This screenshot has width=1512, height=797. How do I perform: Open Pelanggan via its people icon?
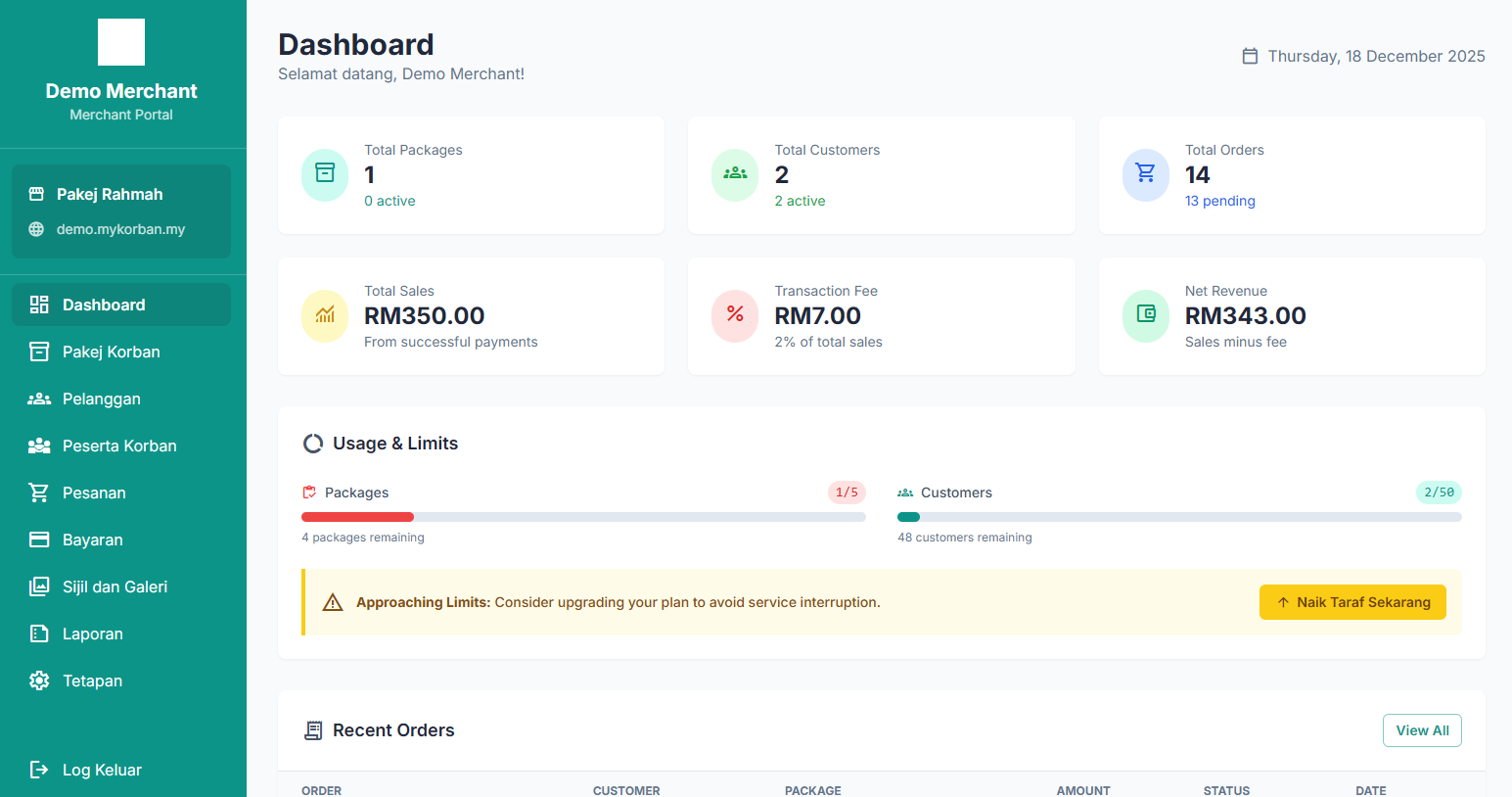coord(39,398)
